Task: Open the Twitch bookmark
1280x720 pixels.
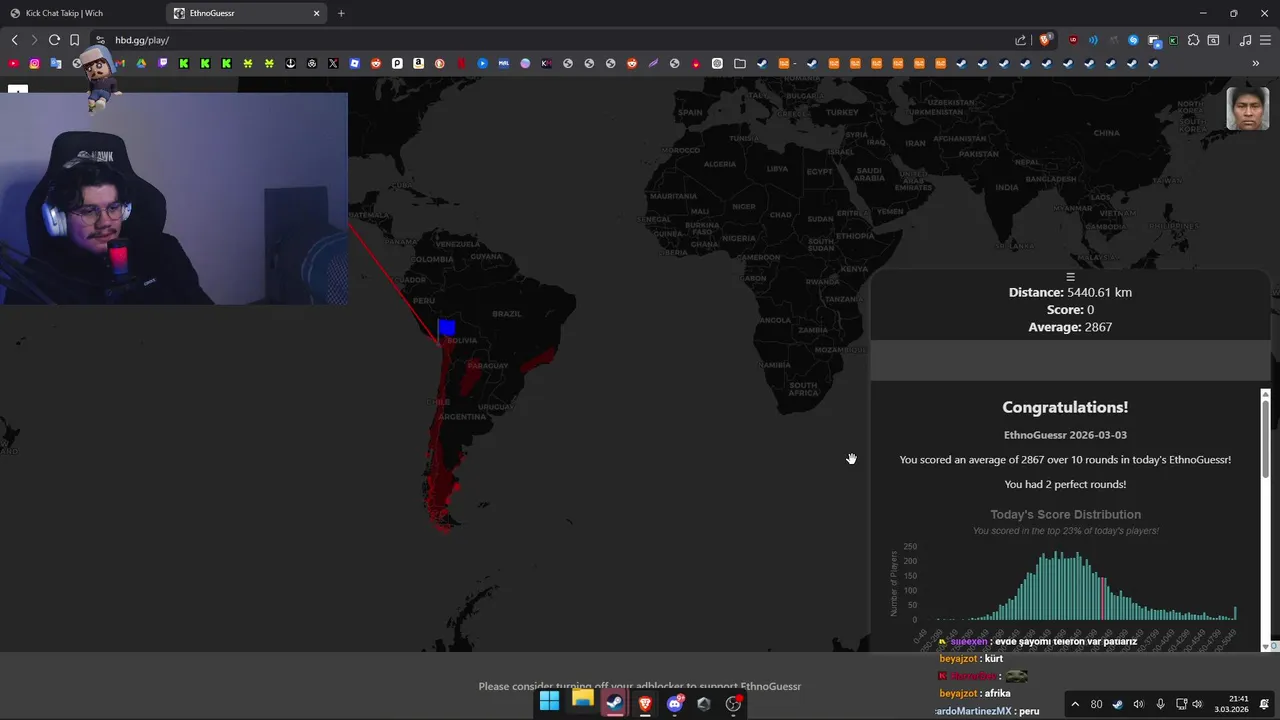Action: coord(163,63)
